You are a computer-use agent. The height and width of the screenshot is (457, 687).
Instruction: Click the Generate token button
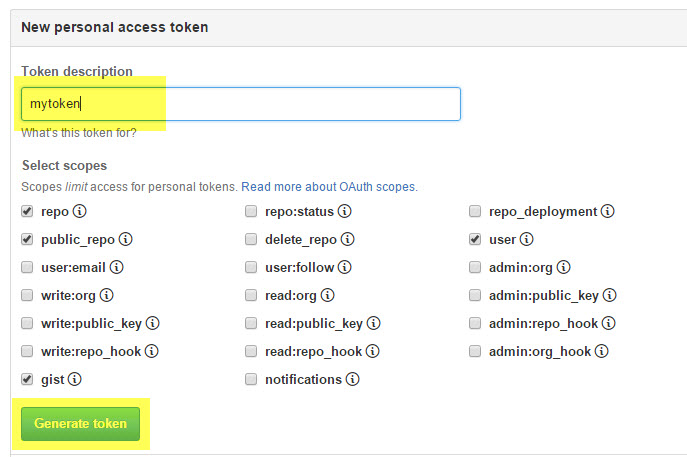pos(81,424)
